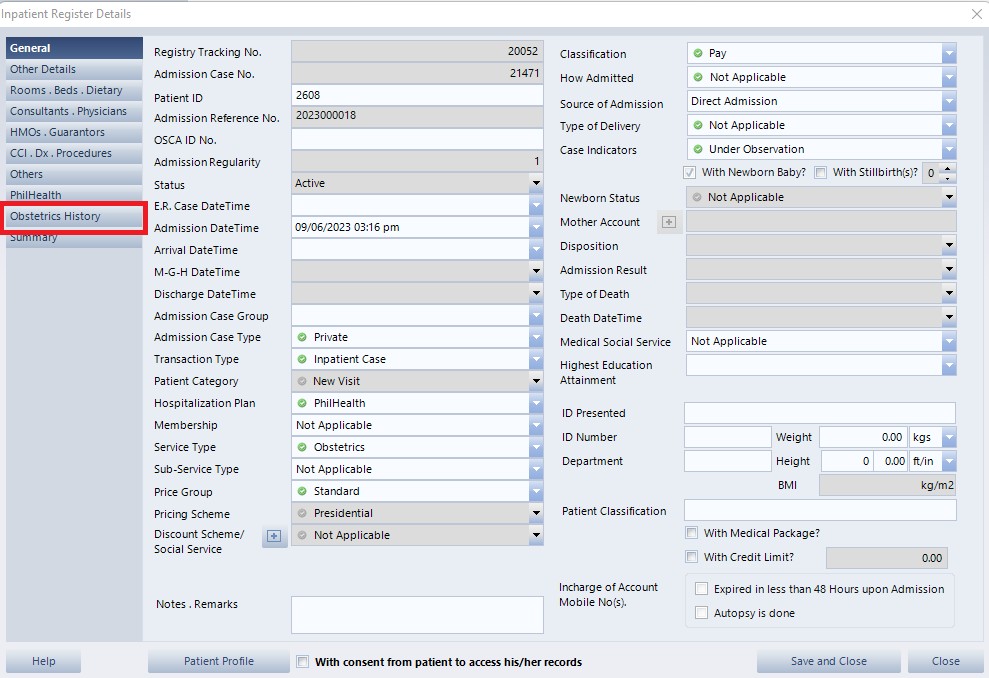989x678 pixels.
Task: Check patient consent to access records
Action: [x=302, y=661]
